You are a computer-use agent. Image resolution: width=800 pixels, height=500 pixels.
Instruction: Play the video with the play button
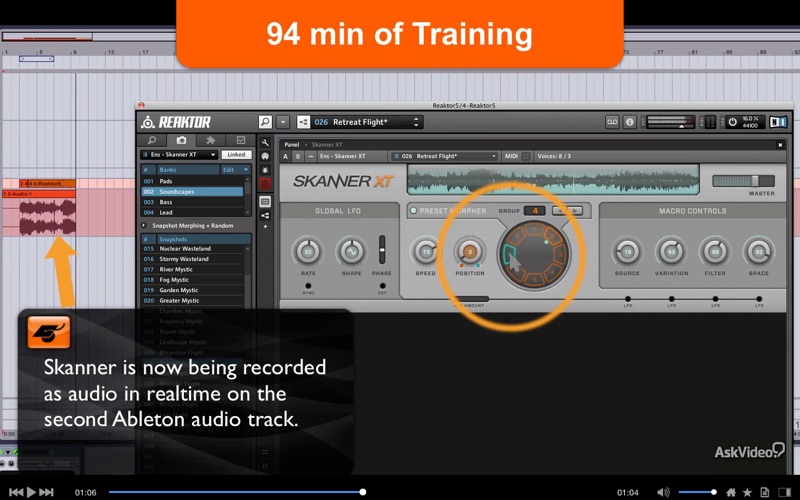pyautogui.click(x=31, y=492)
